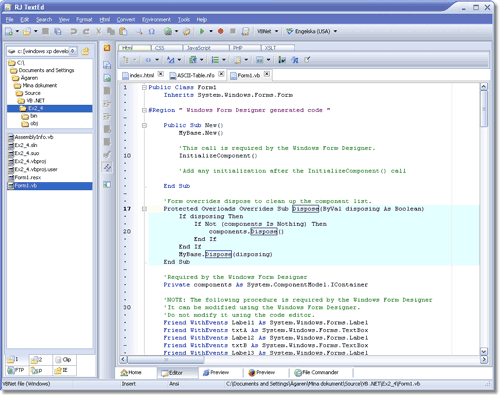
Task: Click the browser preview globe icon in the toolbar
Action: pyautogui.click(x=168, y=31)
